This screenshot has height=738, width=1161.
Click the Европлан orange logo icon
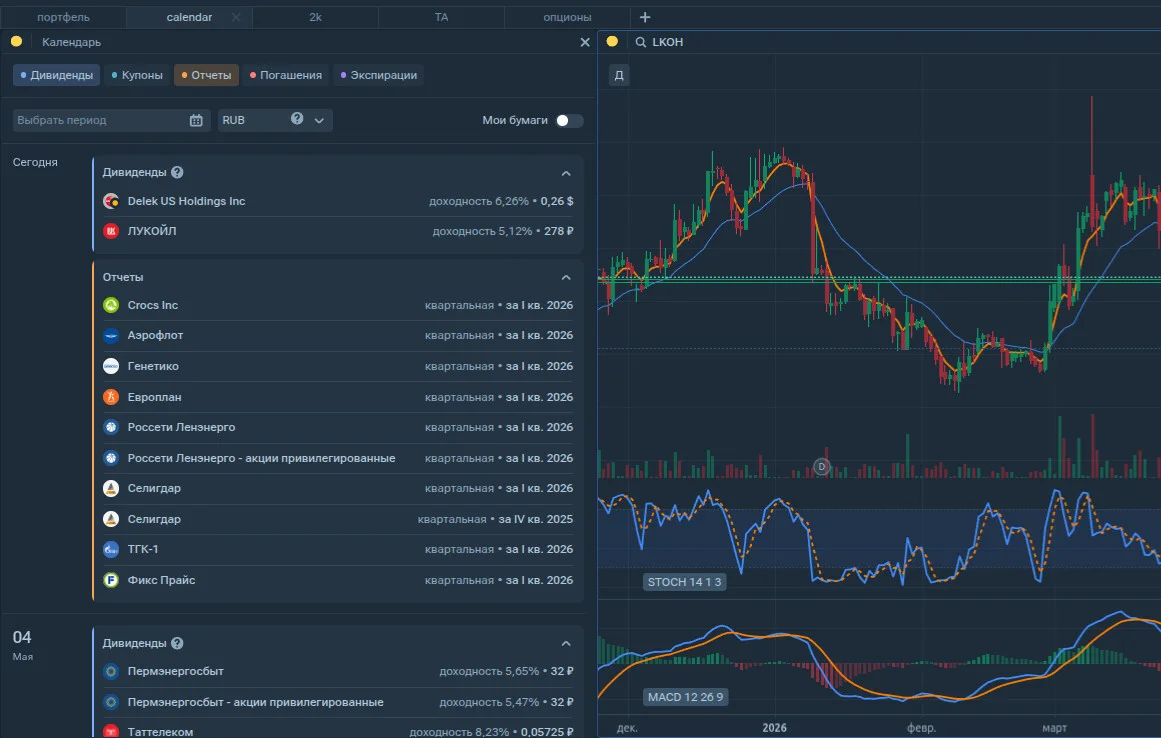click(111, 397)
